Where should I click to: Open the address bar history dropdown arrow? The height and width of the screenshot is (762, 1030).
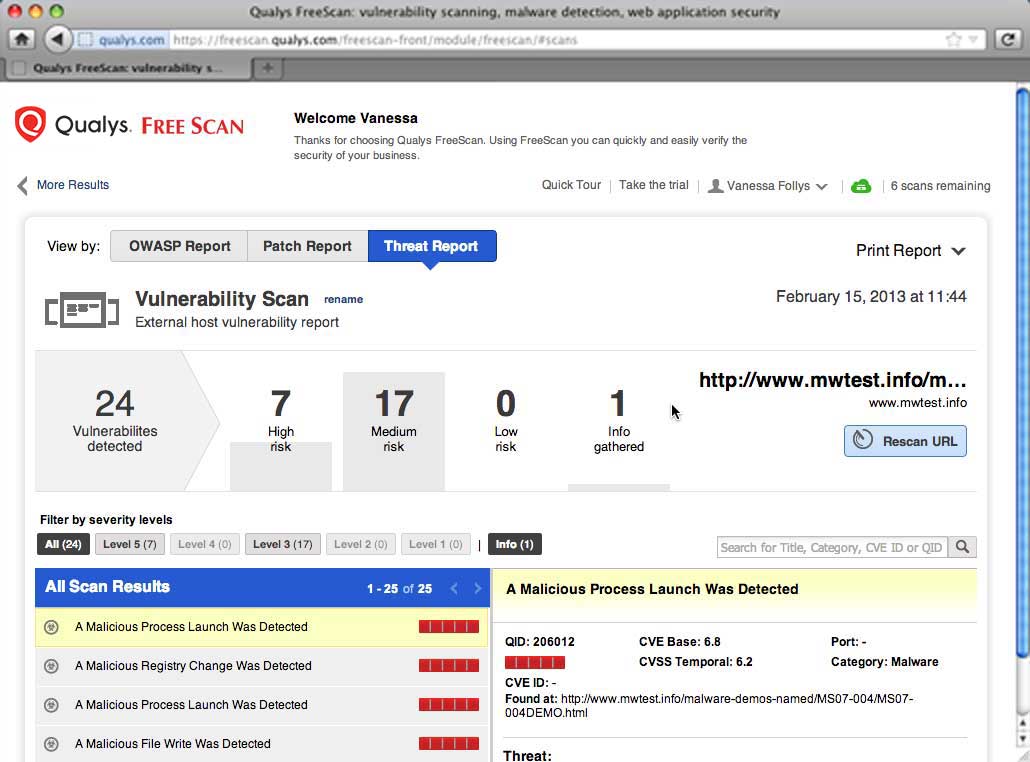coord(974,40)
